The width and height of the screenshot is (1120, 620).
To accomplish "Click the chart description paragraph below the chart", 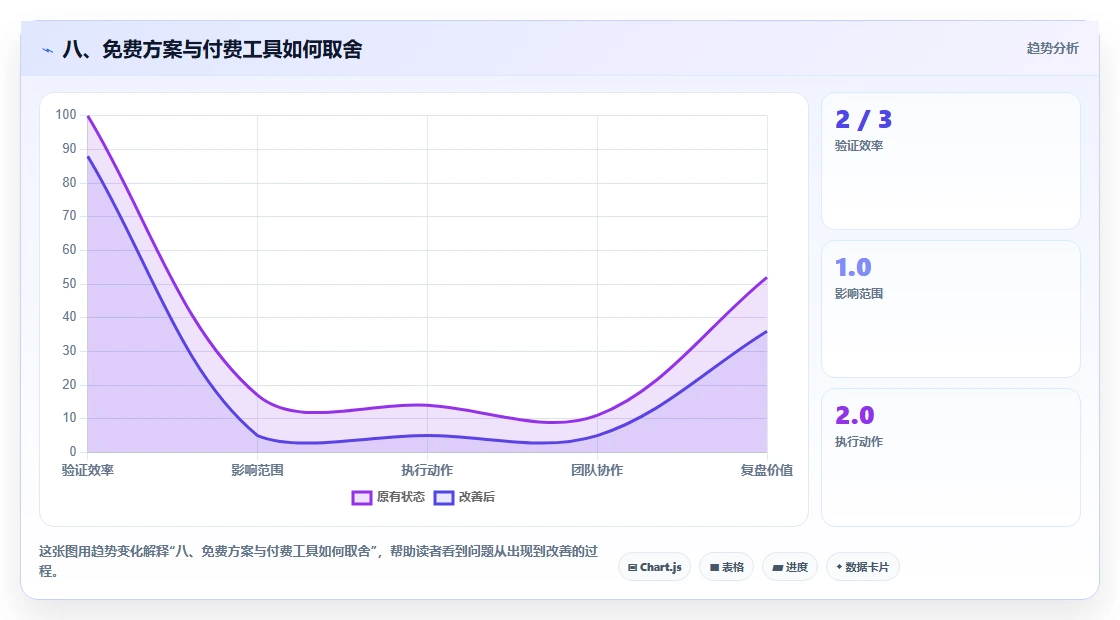I will (319, 561).
